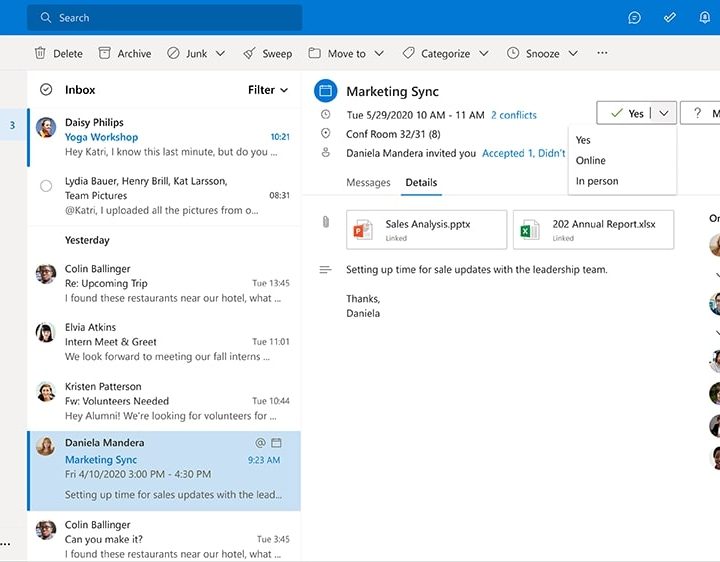Click the Move to folder icon
Viewport: 720px width, 562px height.
point(315,53)
